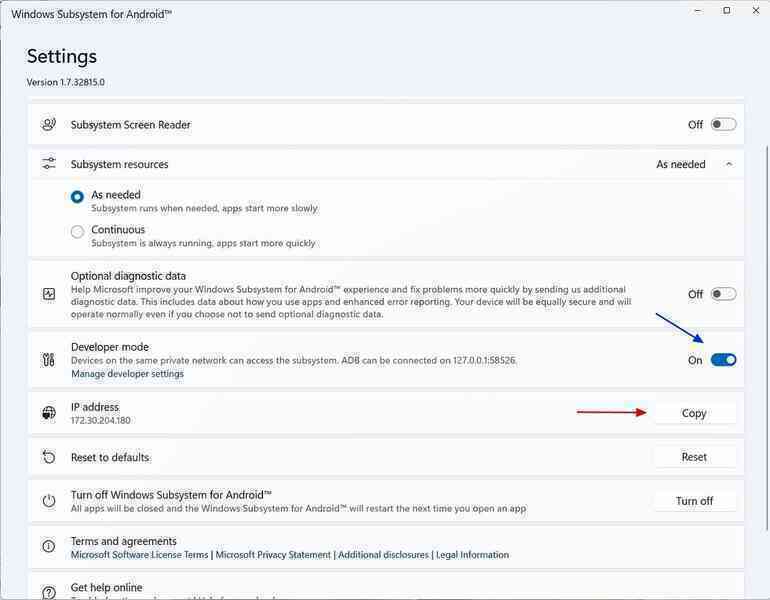Maximize the Windows Subsystem for Android window

[727, 11]
